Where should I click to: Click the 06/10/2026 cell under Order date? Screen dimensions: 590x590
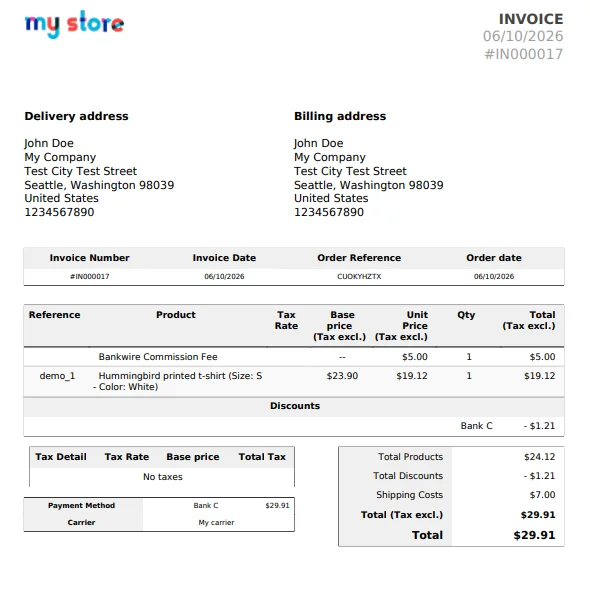tap(494, 277)
